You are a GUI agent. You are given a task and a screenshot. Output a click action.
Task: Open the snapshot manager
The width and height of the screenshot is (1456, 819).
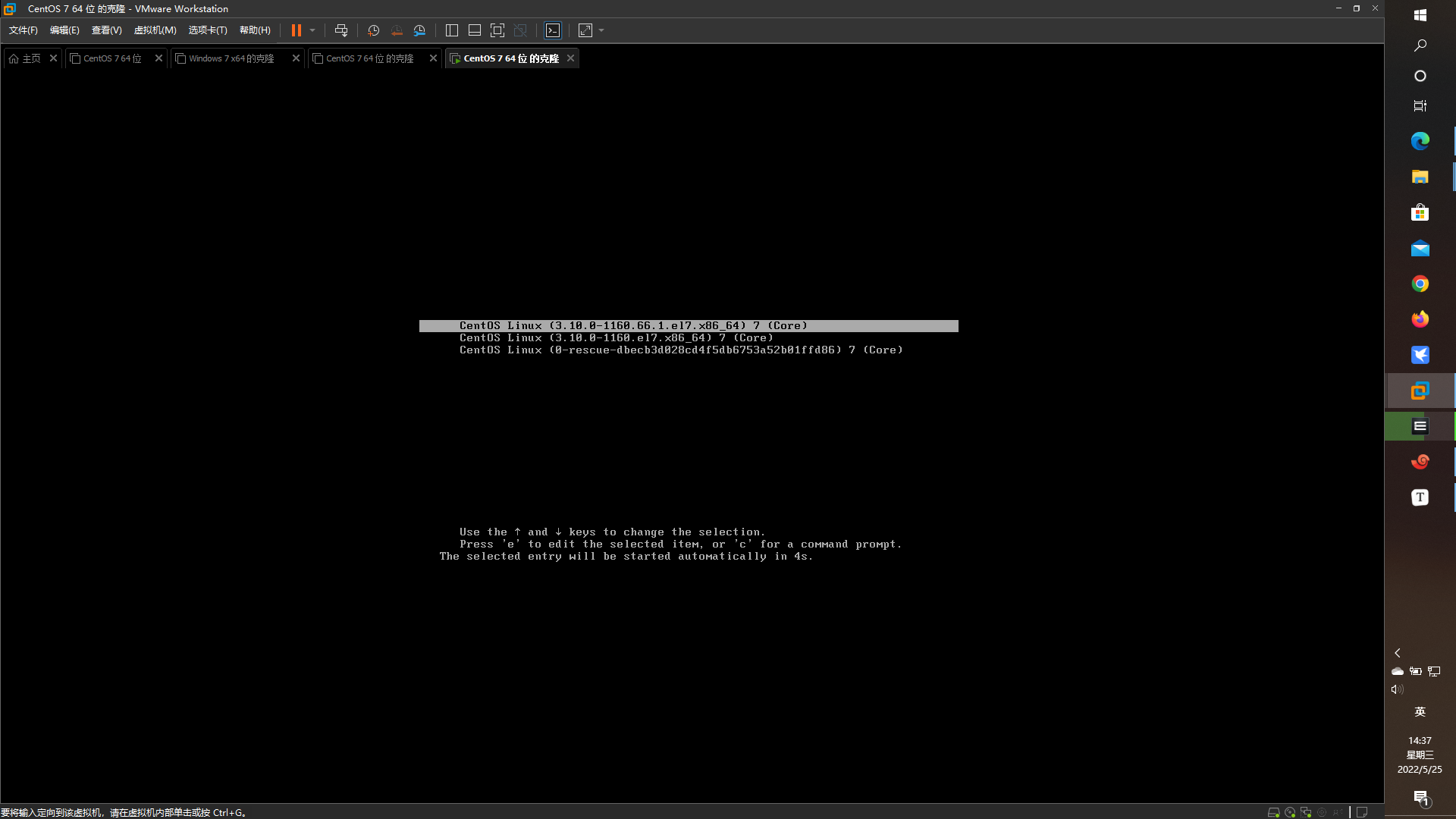click(419, 30)
